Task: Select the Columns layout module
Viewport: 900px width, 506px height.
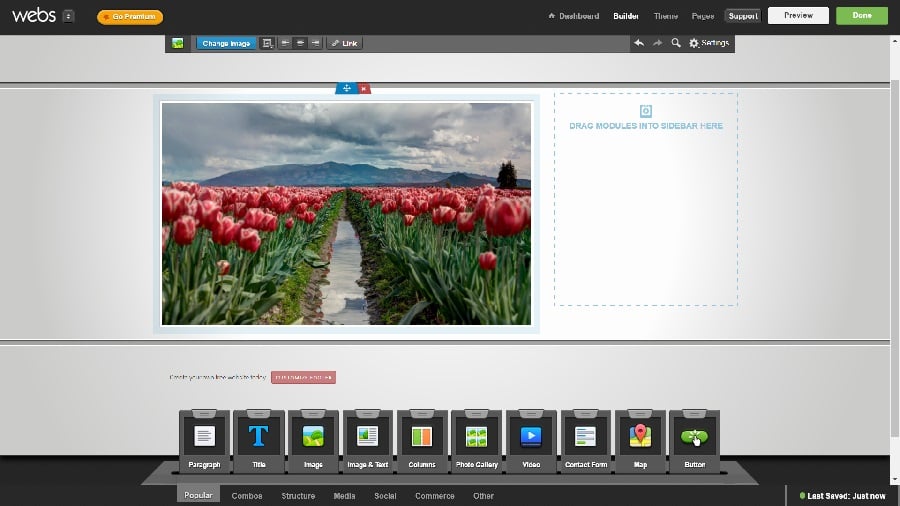Action: click(422, 437)
